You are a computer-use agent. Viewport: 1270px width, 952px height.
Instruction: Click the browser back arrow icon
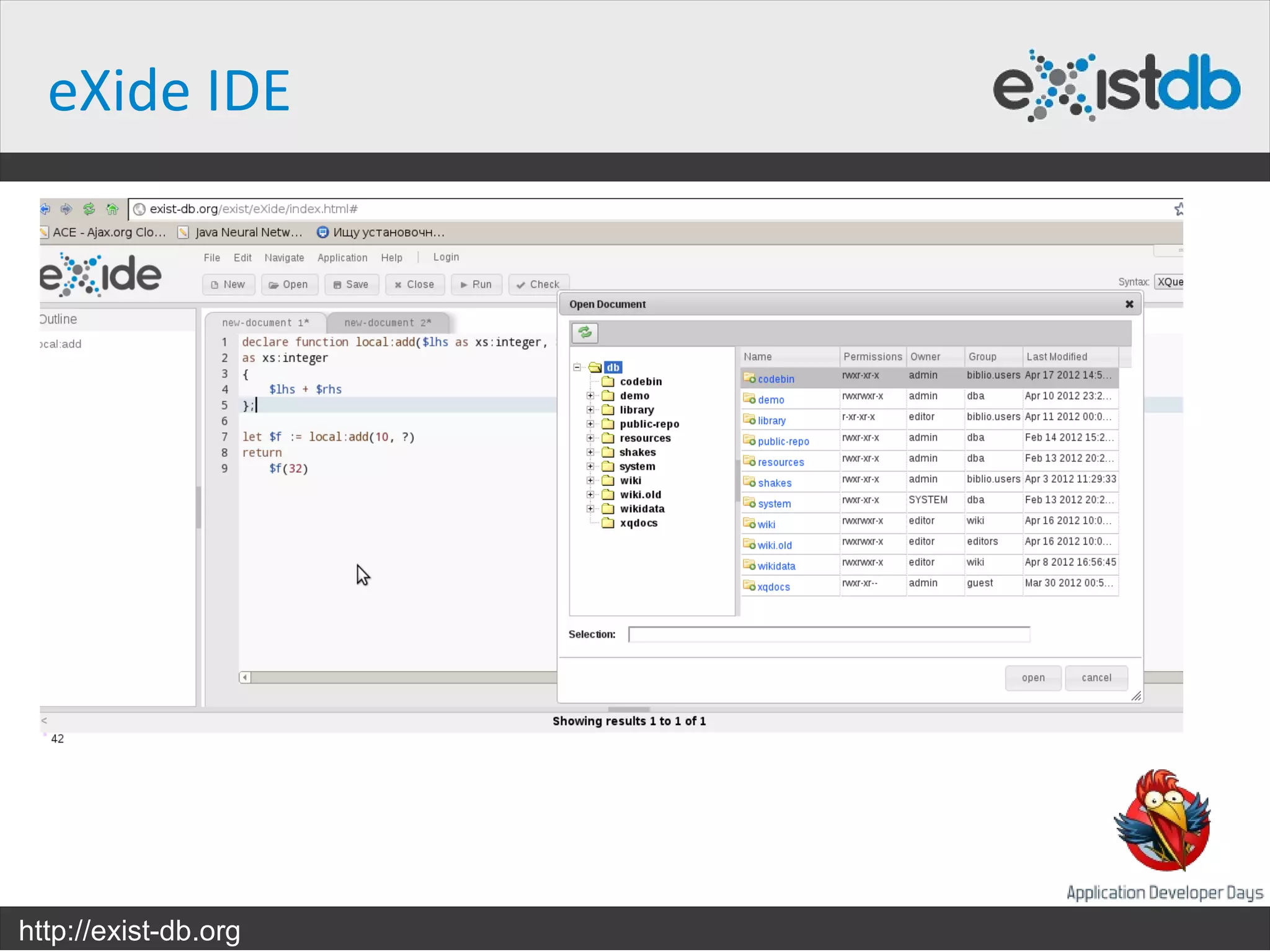[45, 209]
